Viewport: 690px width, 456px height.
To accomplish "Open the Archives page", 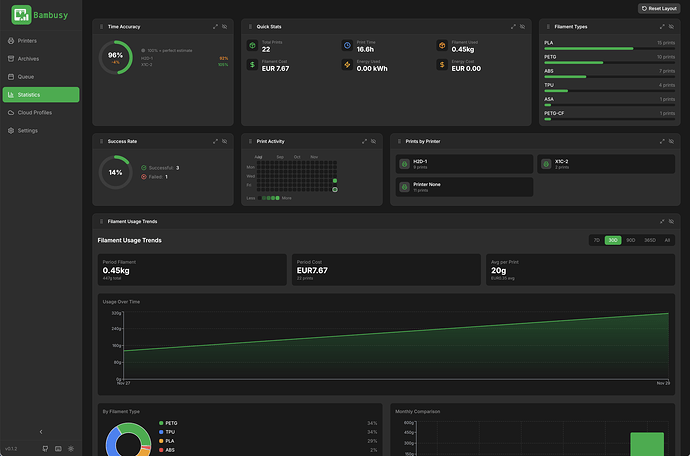I will pos(41,59).
